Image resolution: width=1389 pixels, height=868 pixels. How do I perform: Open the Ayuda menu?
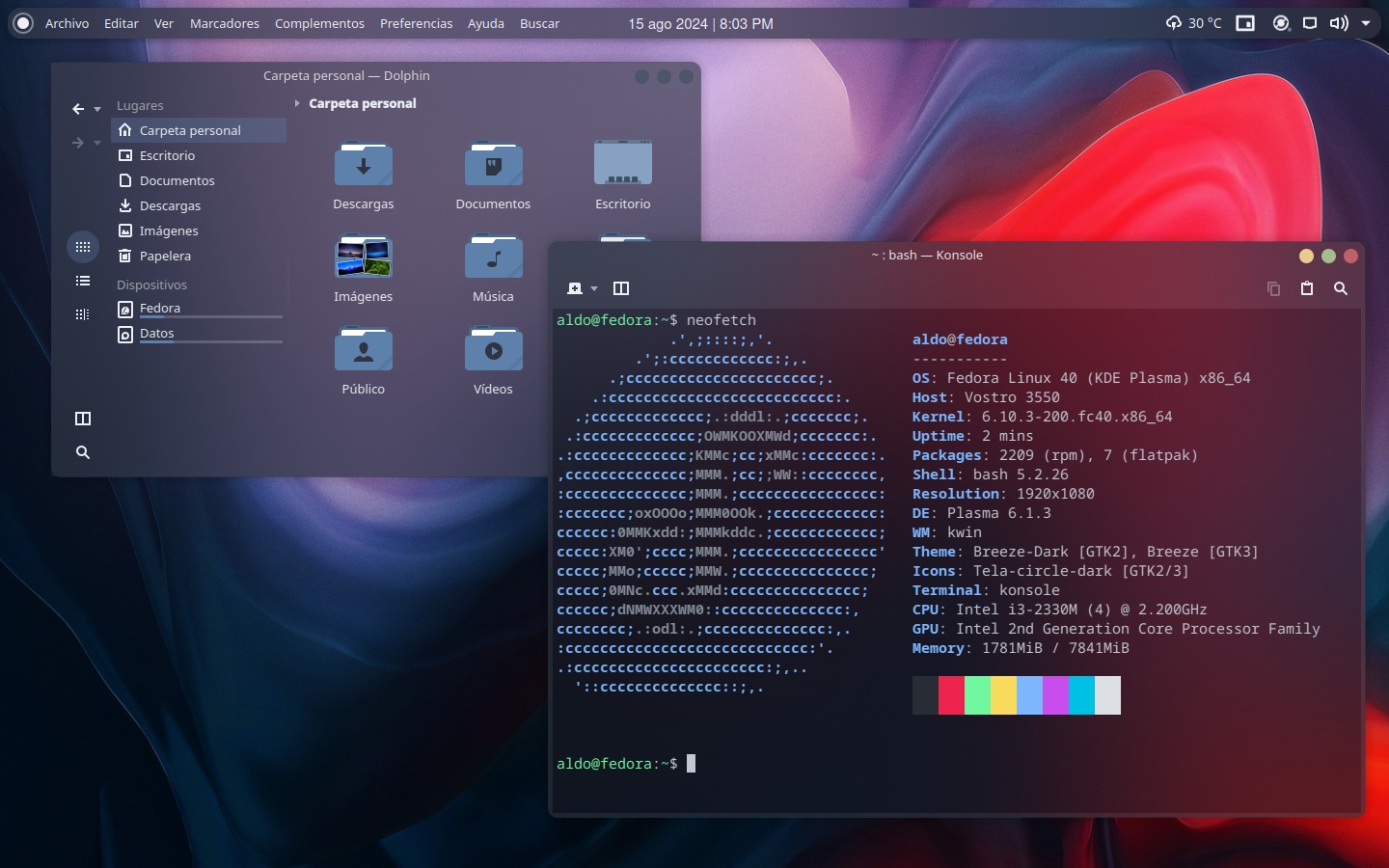tap(486, 23)
